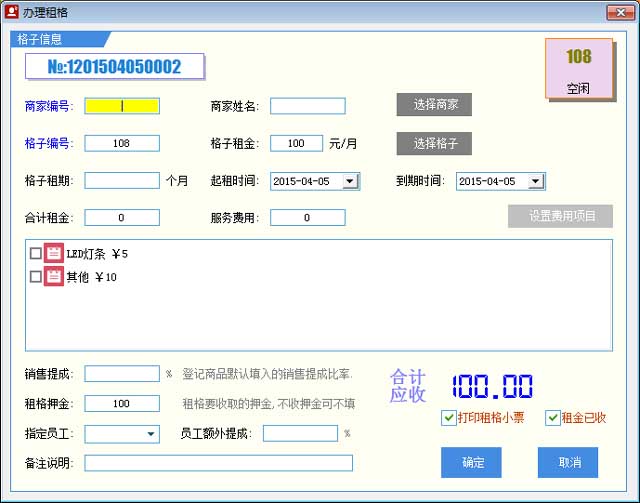Select the 格子信息 tab
Viewport: 640px width, 503px height.
pyautogui.click(x=60, y=39)
